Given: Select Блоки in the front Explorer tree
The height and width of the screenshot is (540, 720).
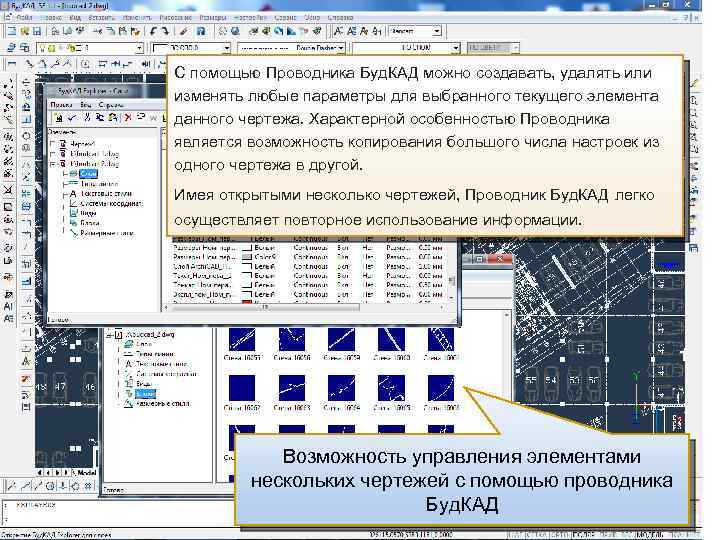Looking at the screenshot, I should (90, 223).
